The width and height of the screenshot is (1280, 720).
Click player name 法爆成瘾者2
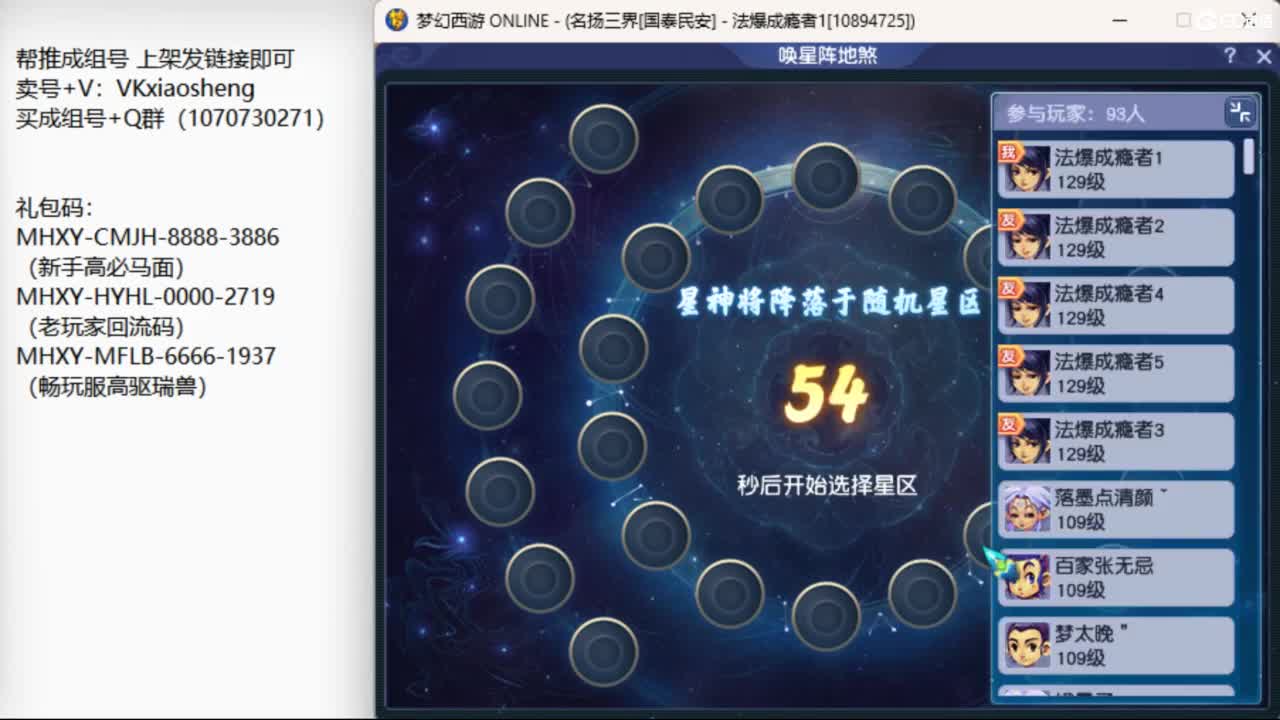(x=1109, y=226)
